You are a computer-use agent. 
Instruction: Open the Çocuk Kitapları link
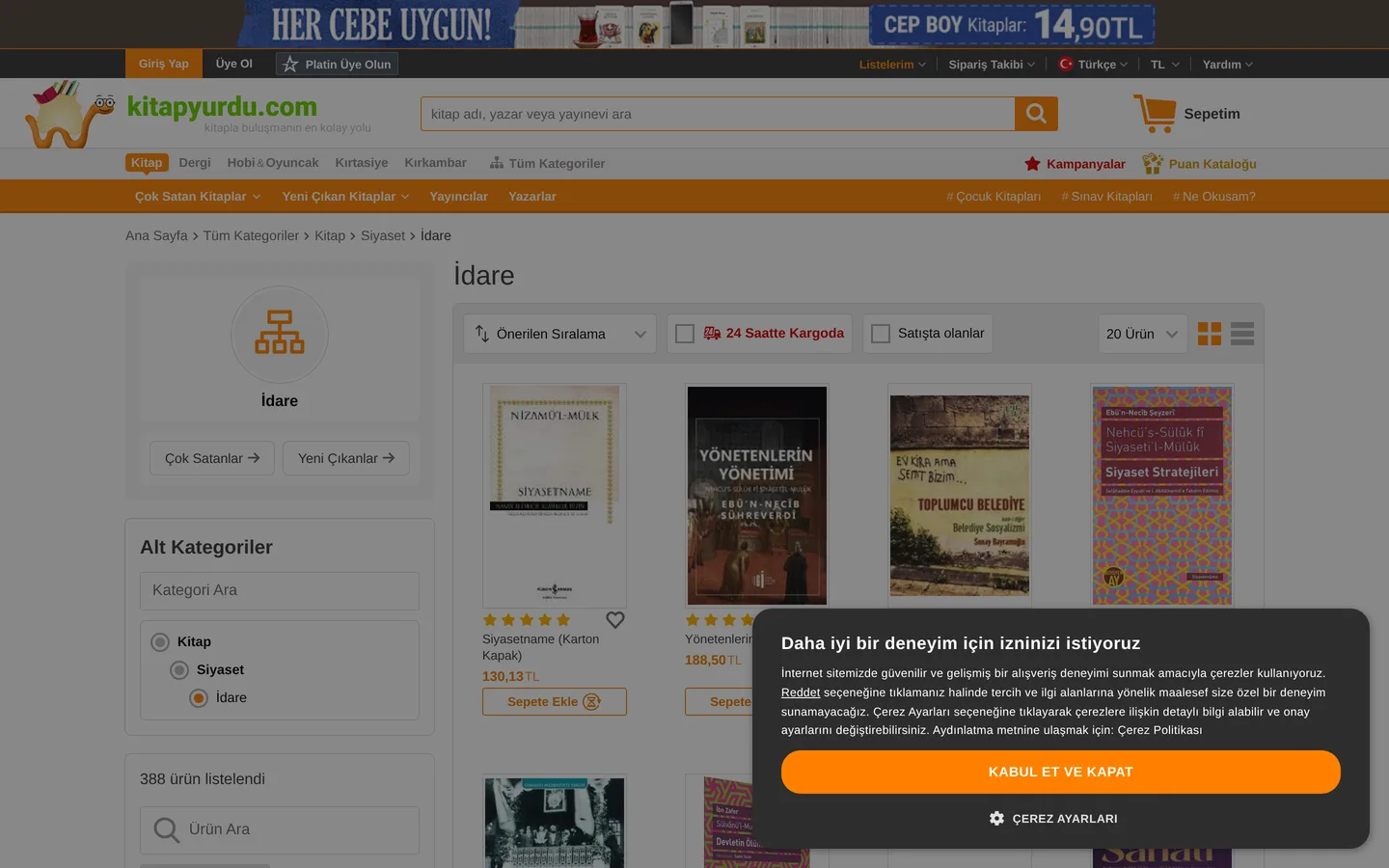pyautogui.click(x=994, y=197)
